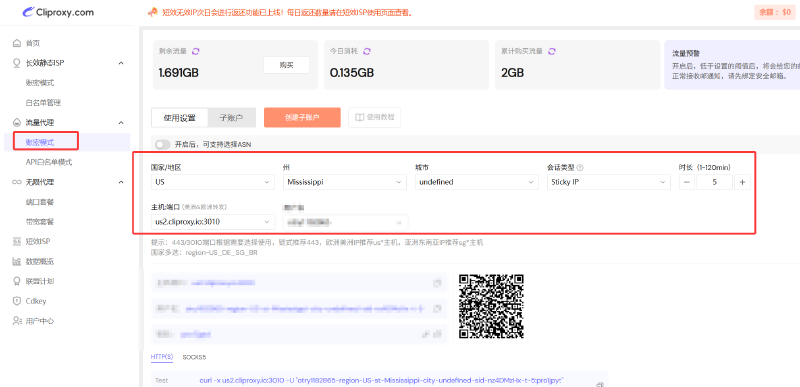Switch to the 子账户 tab
800x387 pixels.
click(231, 118)
